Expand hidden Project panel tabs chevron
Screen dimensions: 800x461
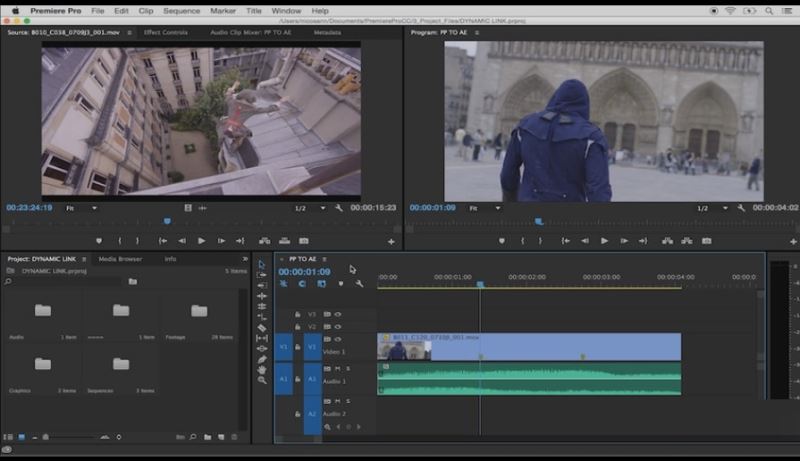click(x=245, y=259)
